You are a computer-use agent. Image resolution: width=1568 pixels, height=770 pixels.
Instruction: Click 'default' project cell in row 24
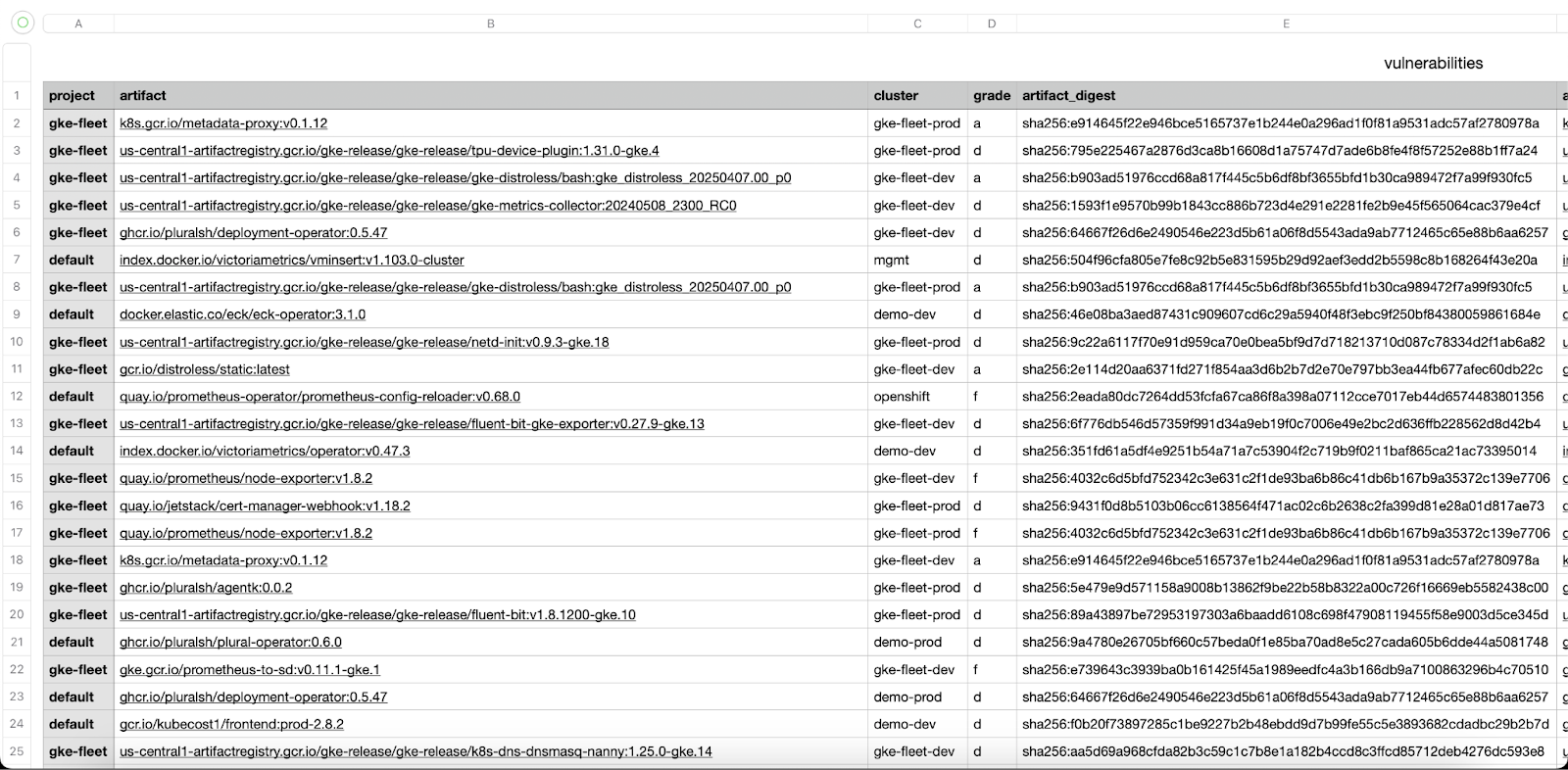pos(78,725)
